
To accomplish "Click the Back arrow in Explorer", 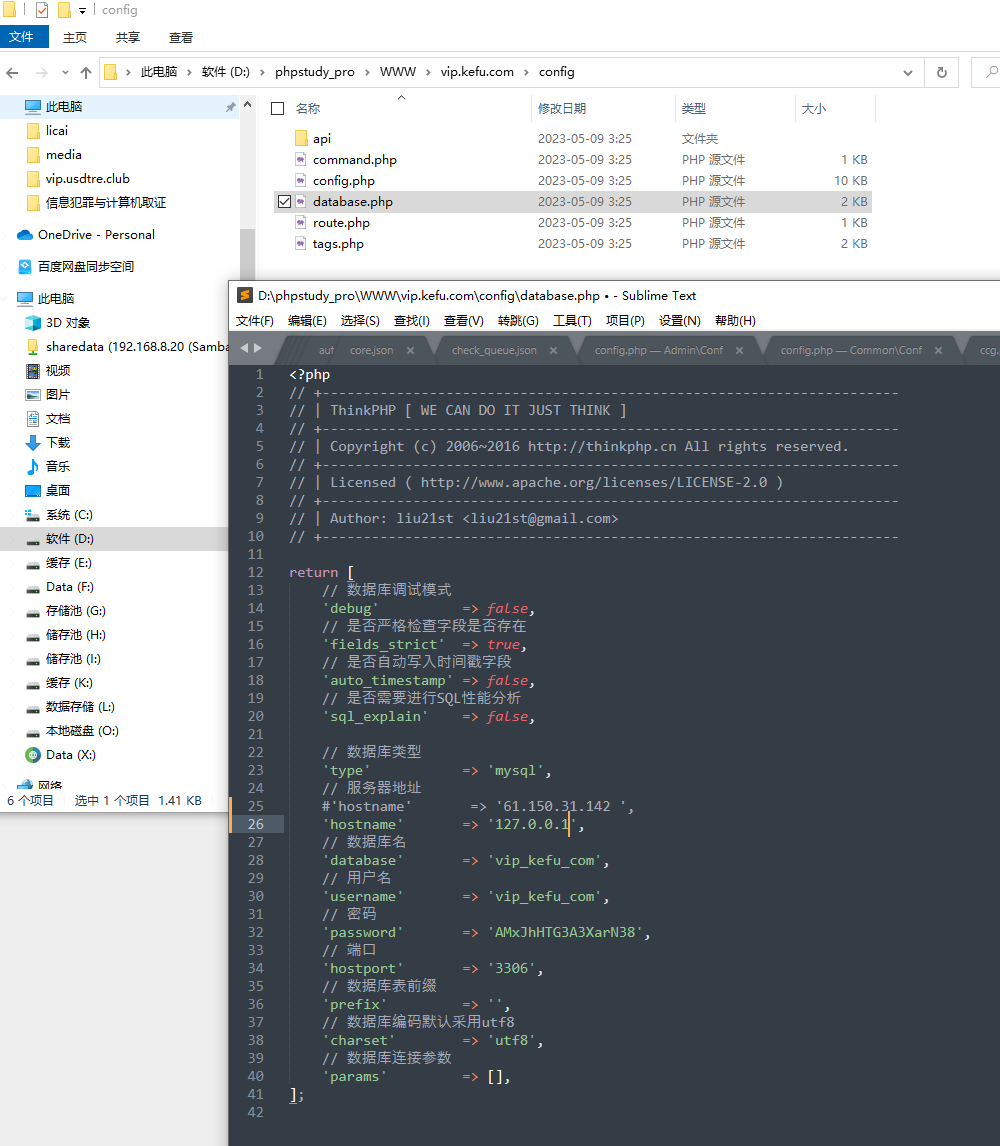I will point(12,72).
